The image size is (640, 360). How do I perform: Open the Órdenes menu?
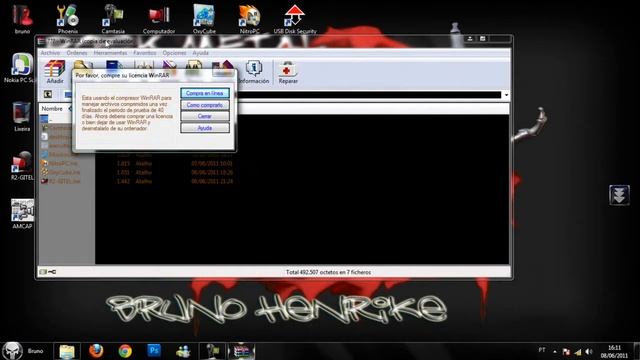(77, 53)
